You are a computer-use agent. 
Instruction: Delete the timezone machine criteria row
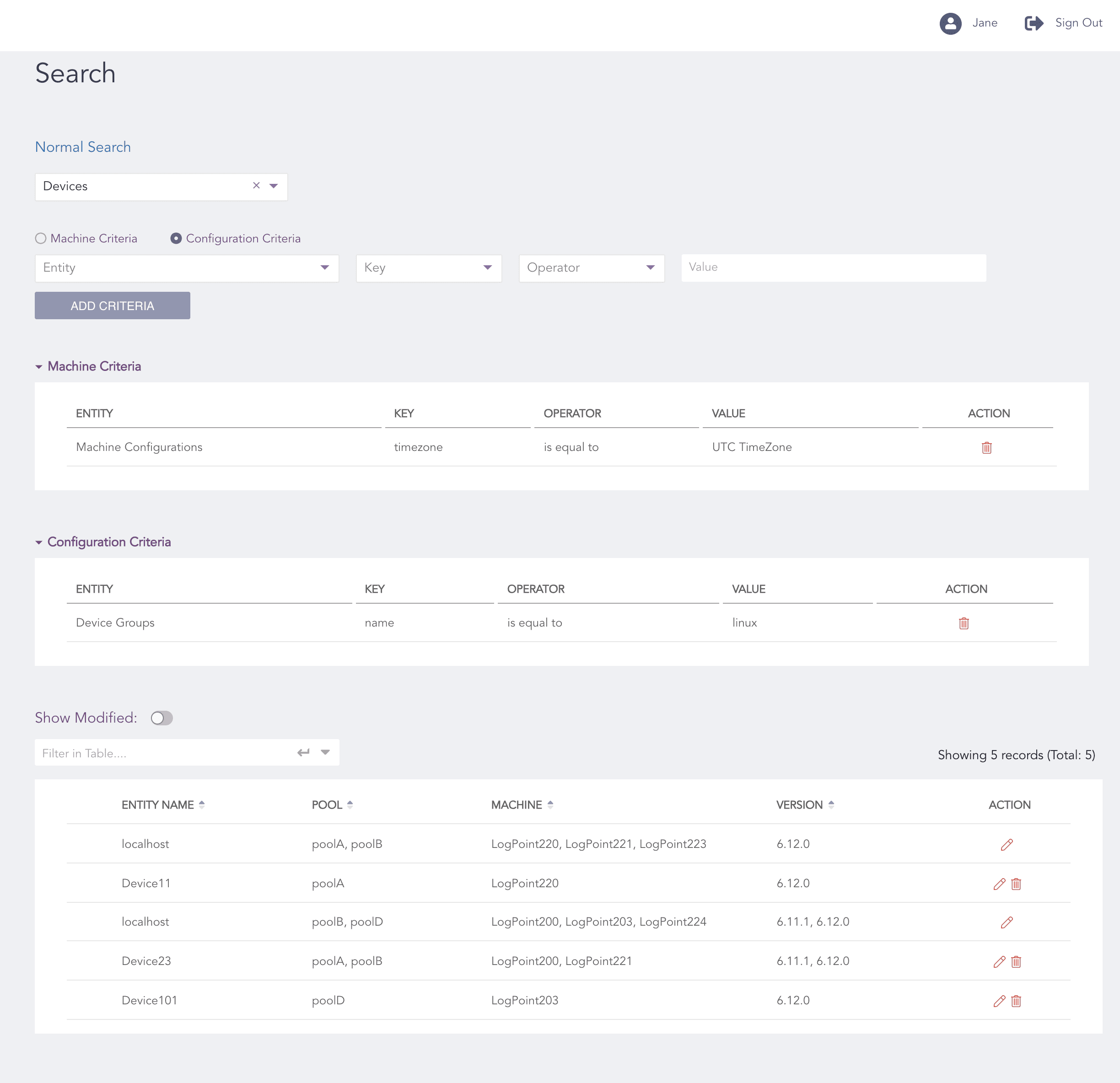tap(987, 447)
